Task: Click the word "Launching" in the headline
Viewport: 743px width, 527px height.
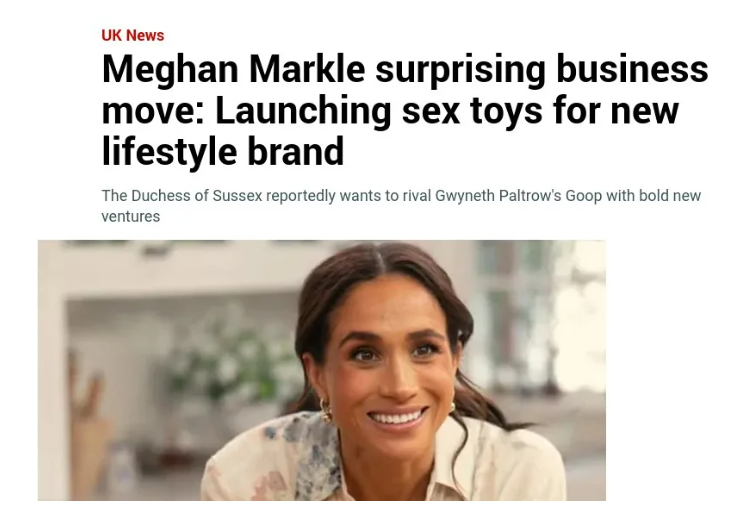Action: click(289, 111)
